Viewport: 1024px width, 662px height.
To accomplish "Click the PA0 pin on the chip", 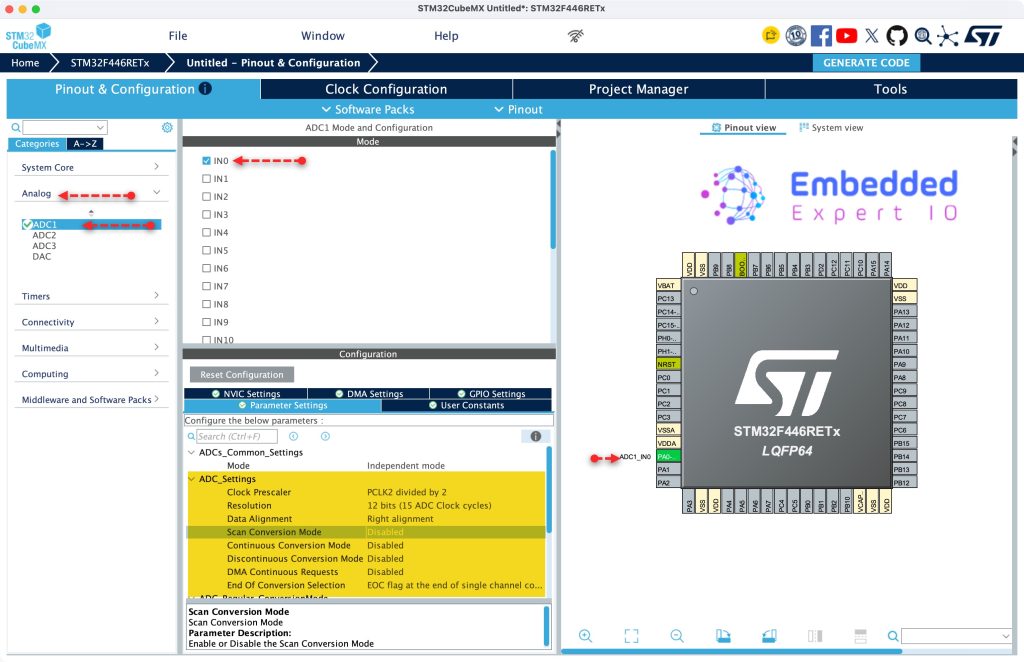I will coord(668,456).
